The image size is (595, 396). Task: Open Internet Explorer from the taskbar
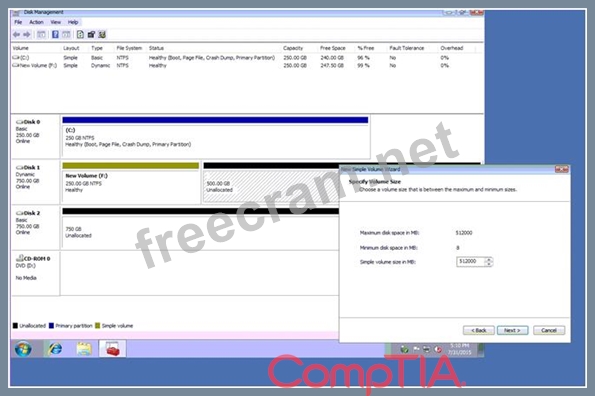click(55, 349)
